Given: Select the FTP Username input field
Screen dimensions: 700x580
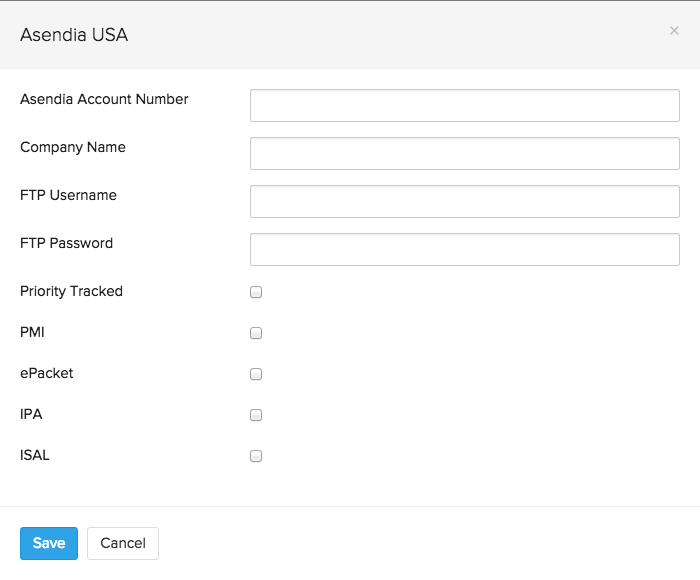Looking at the screenshot, I should point(464,201).
